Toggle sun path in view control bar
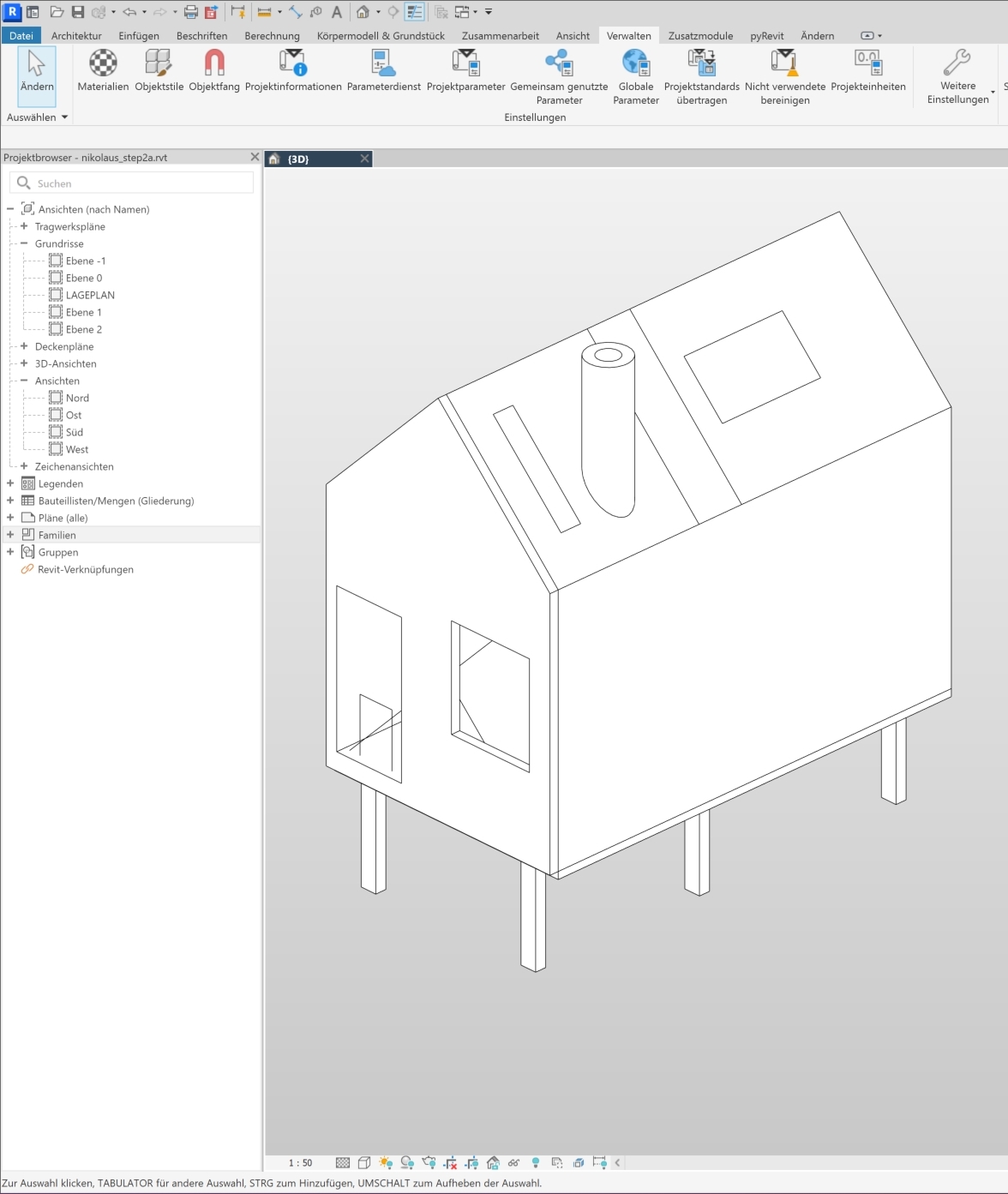This screenshot has width=1008, height=1194. click(x=386, y=1163)
